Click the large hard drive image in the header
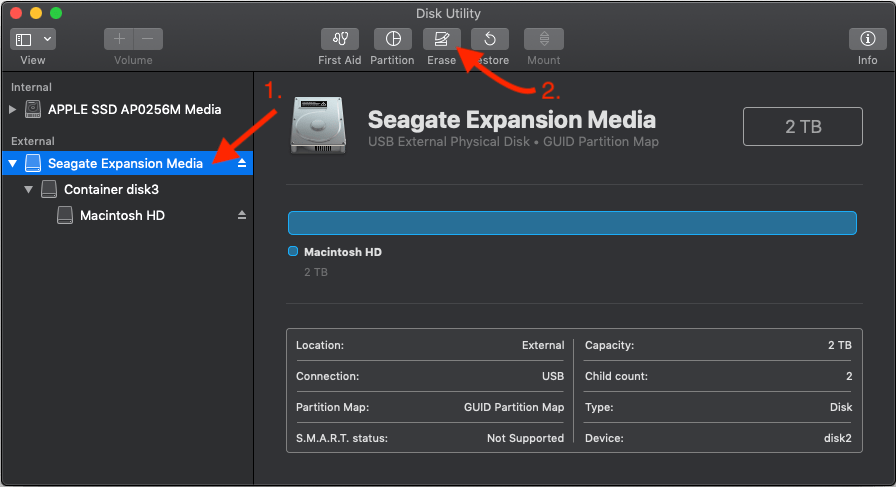The height and width of the screenshot is (487, 896). 318,126
